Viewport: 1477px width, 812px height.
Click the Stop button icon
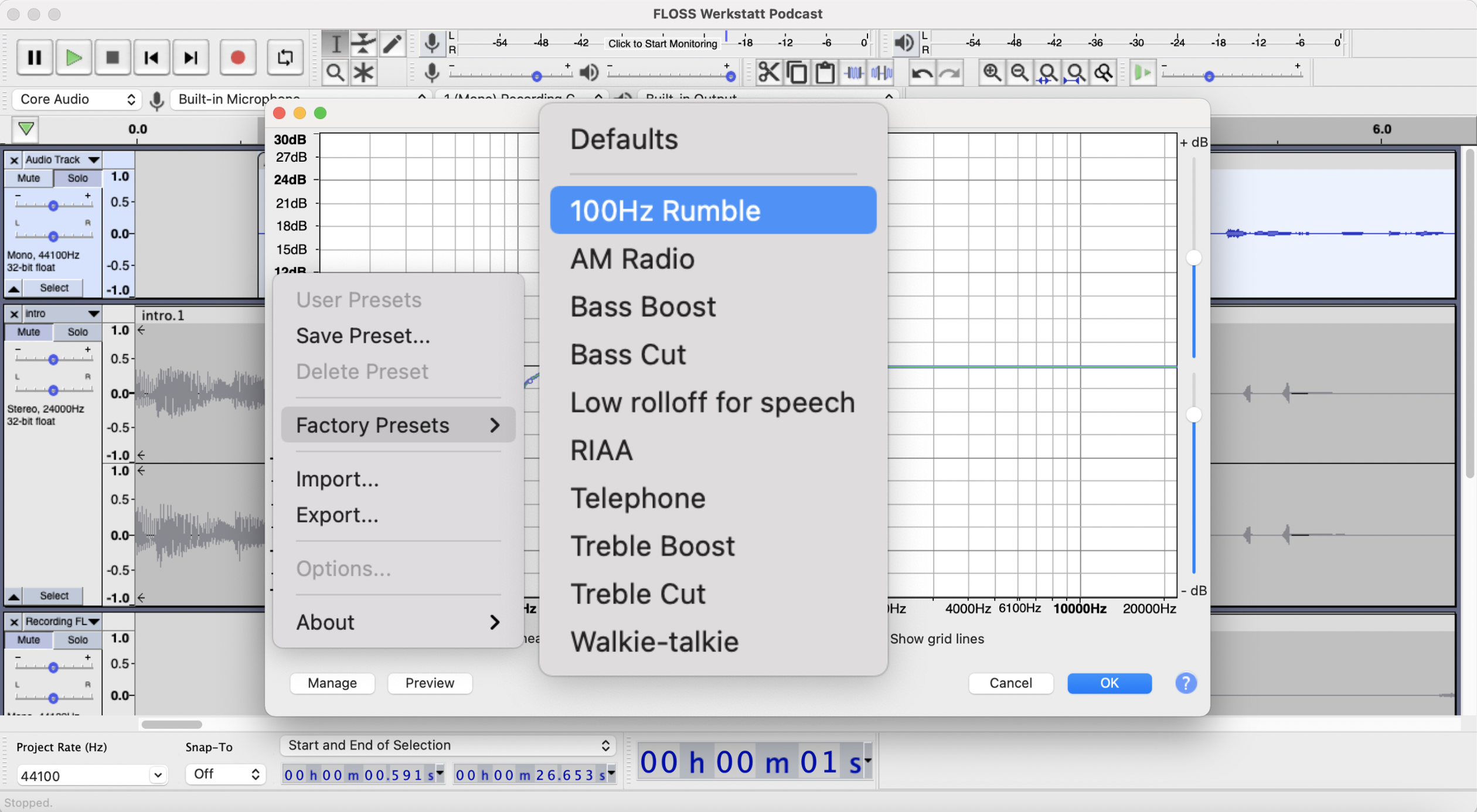pyautogui.click(x=111, y=56)
